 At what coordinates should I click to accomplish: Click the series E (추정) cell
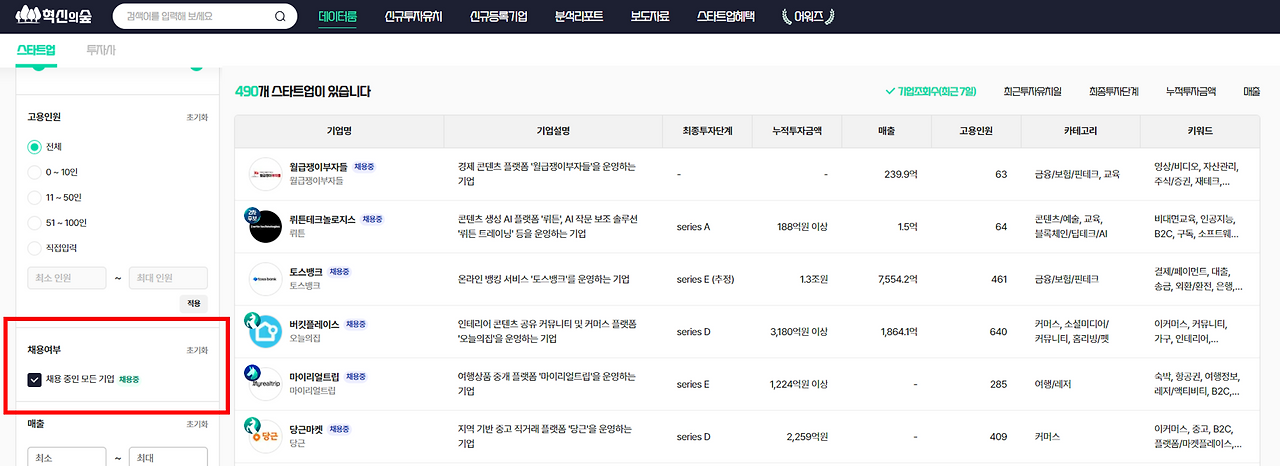705,279
